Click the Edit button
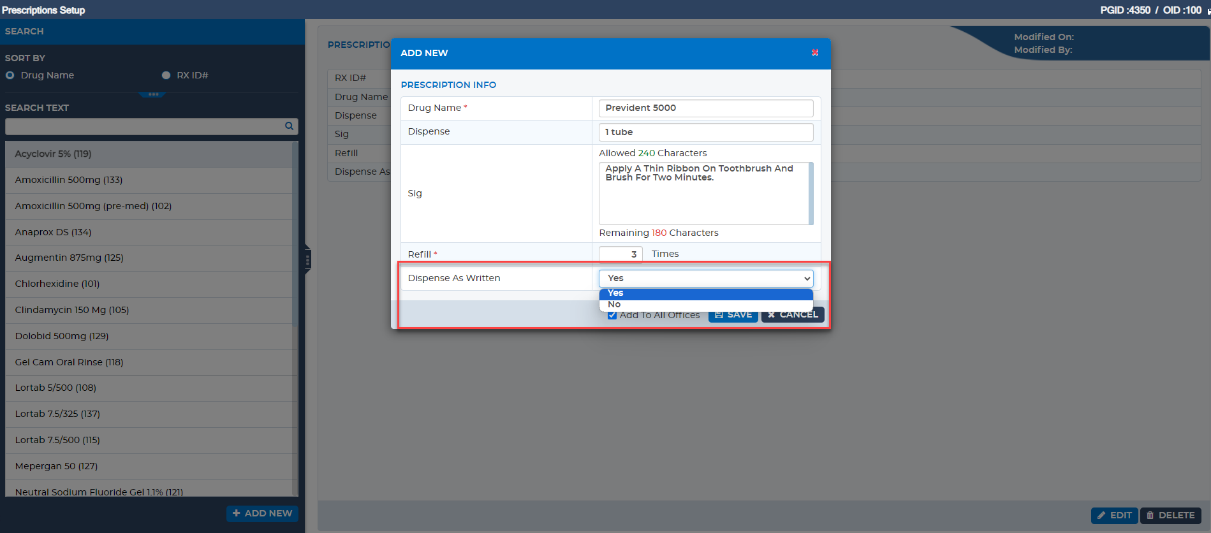The width and height of the screenshot is (1211, 533). (1114, 515)
